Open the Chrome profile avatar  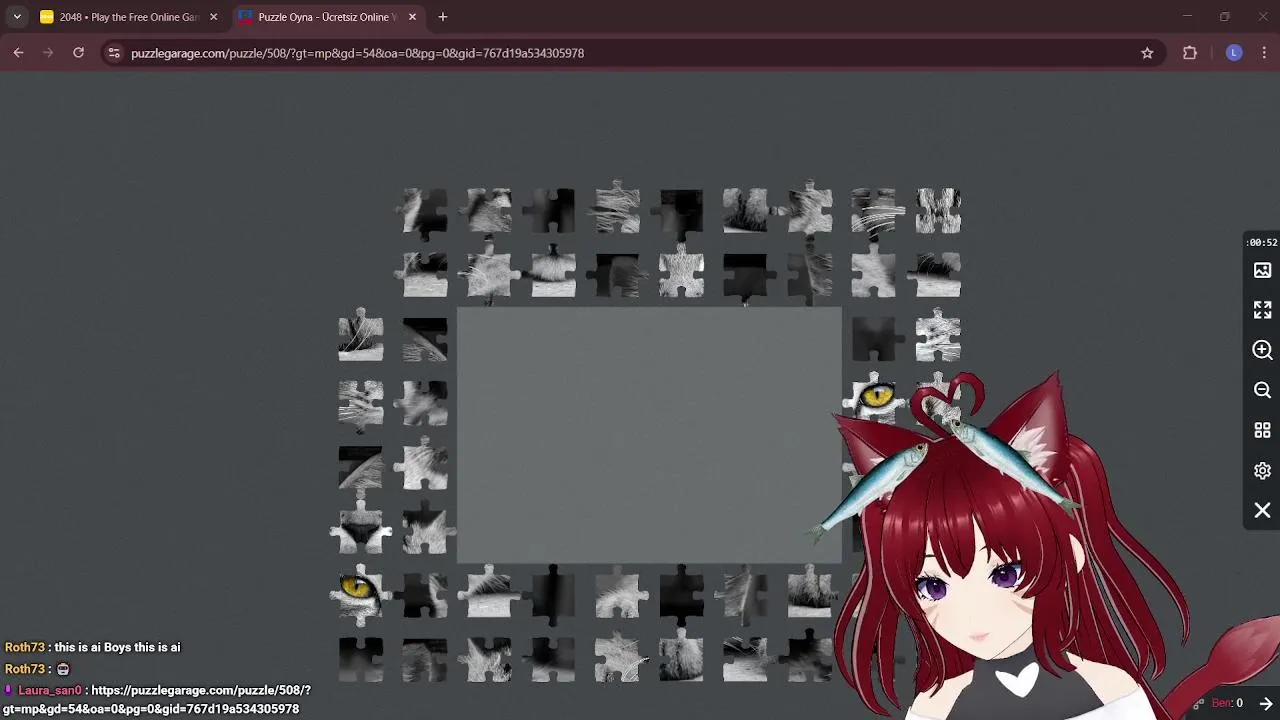pyautogui.click(x=1234, y=53)
